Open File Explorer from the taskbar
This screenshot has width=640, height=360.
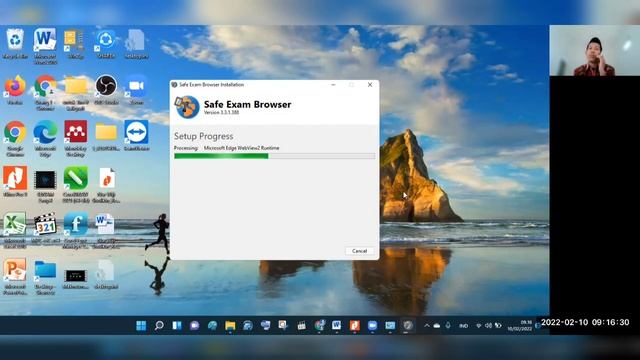[230, 325]
